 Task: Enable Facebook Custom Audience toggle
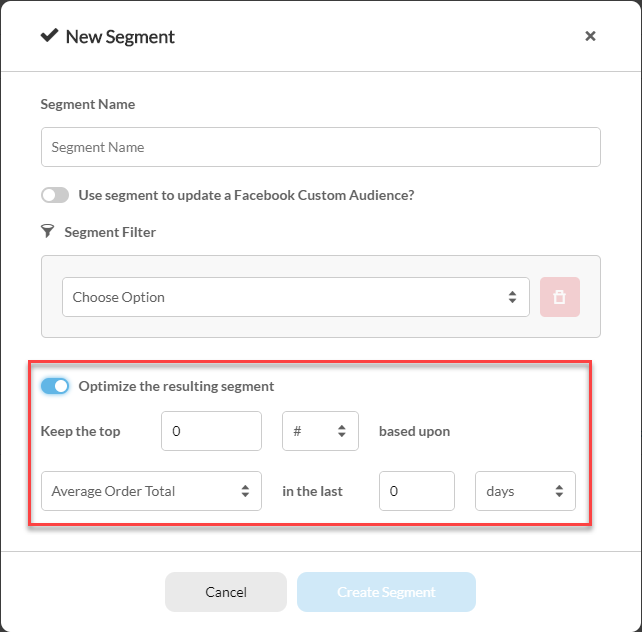point(55,195)
